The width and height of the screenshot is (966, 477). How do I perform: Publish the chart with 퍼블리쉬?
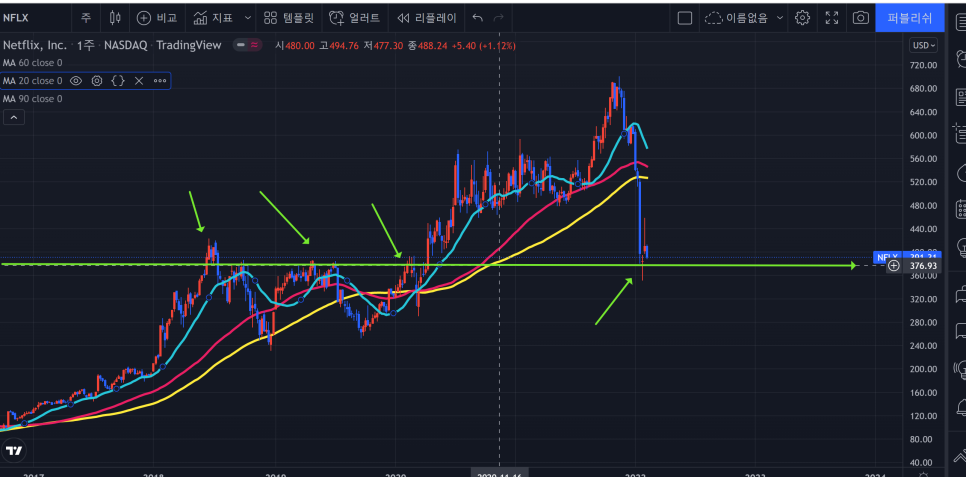coord(909,18)
